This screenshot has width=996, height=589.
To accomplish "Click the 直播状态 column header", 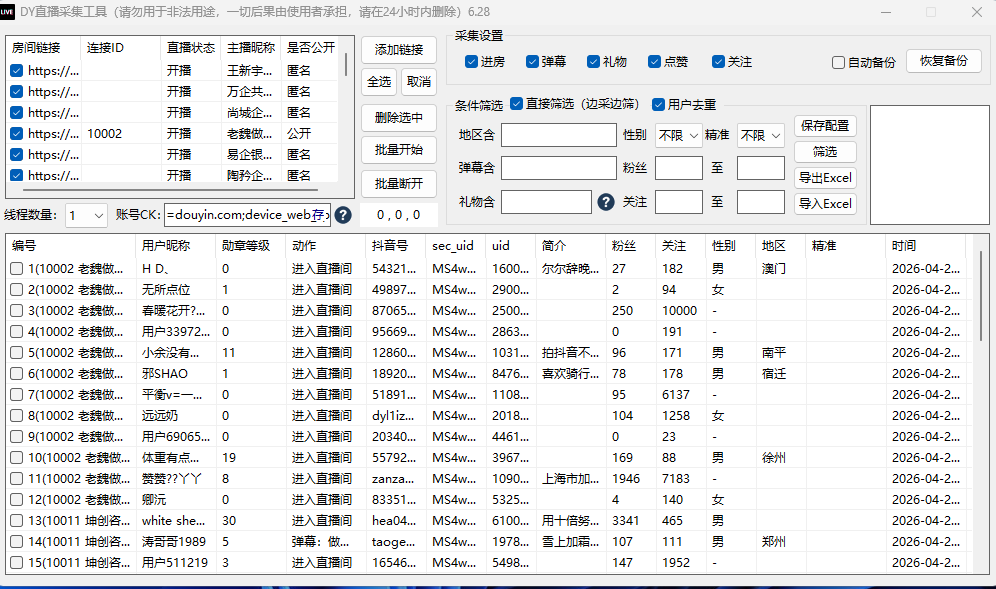I will tap(191, 48).
